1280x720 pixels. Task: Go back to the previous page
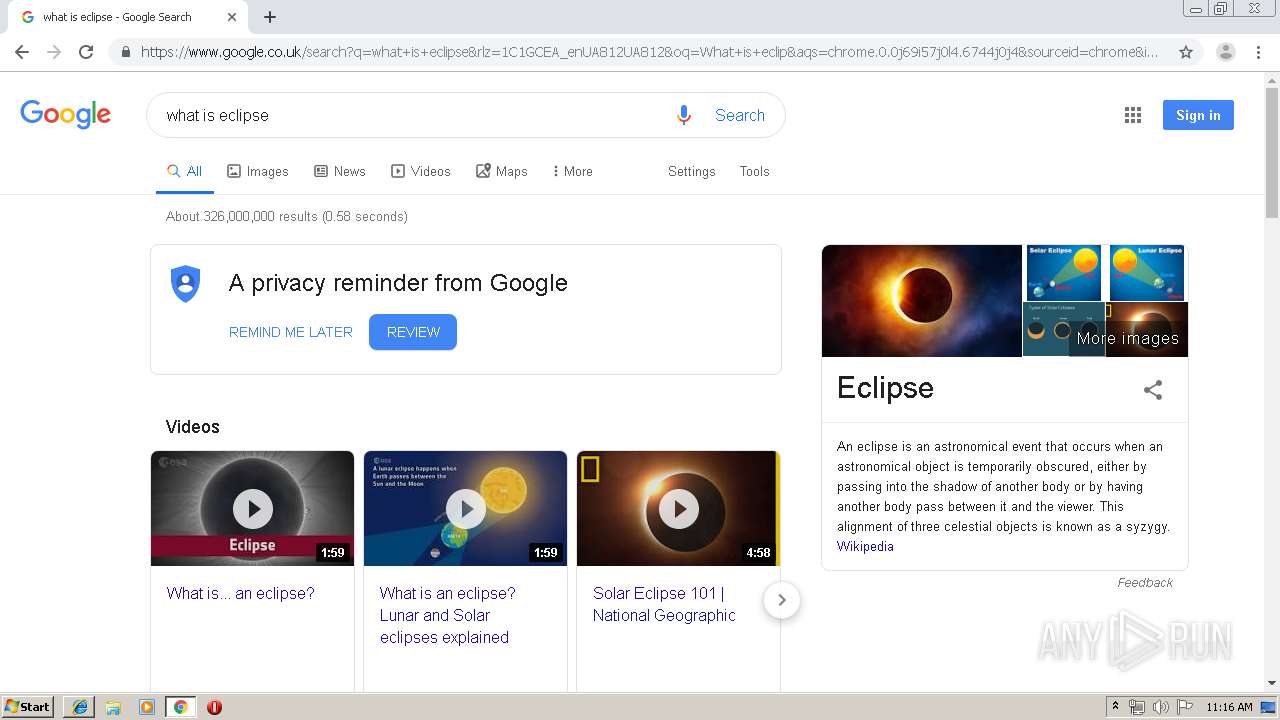tap(22, 52)
